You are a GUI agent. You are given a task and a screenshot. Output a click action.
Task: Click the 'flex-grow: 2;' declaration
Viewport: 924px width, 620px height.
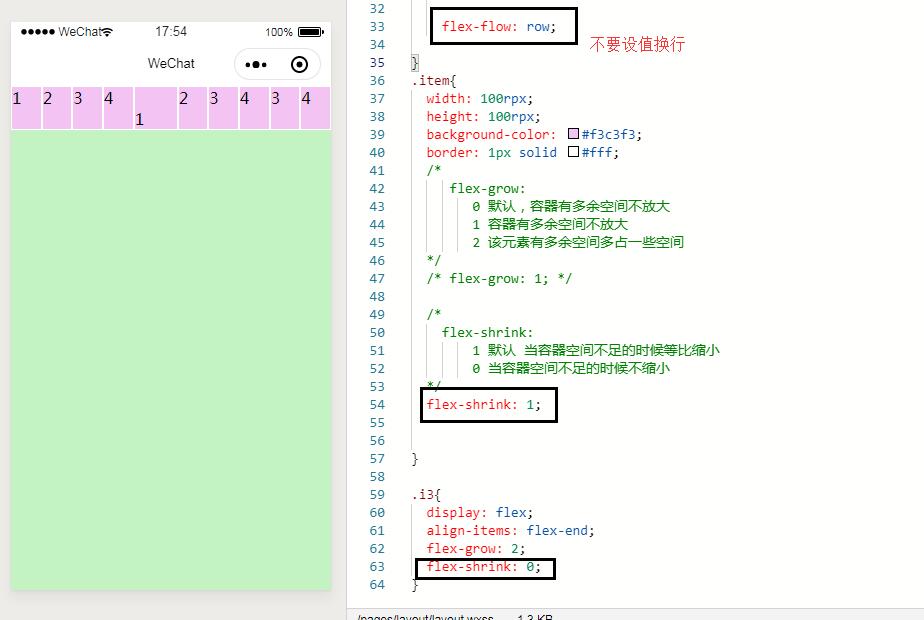(x=476, y=549)
